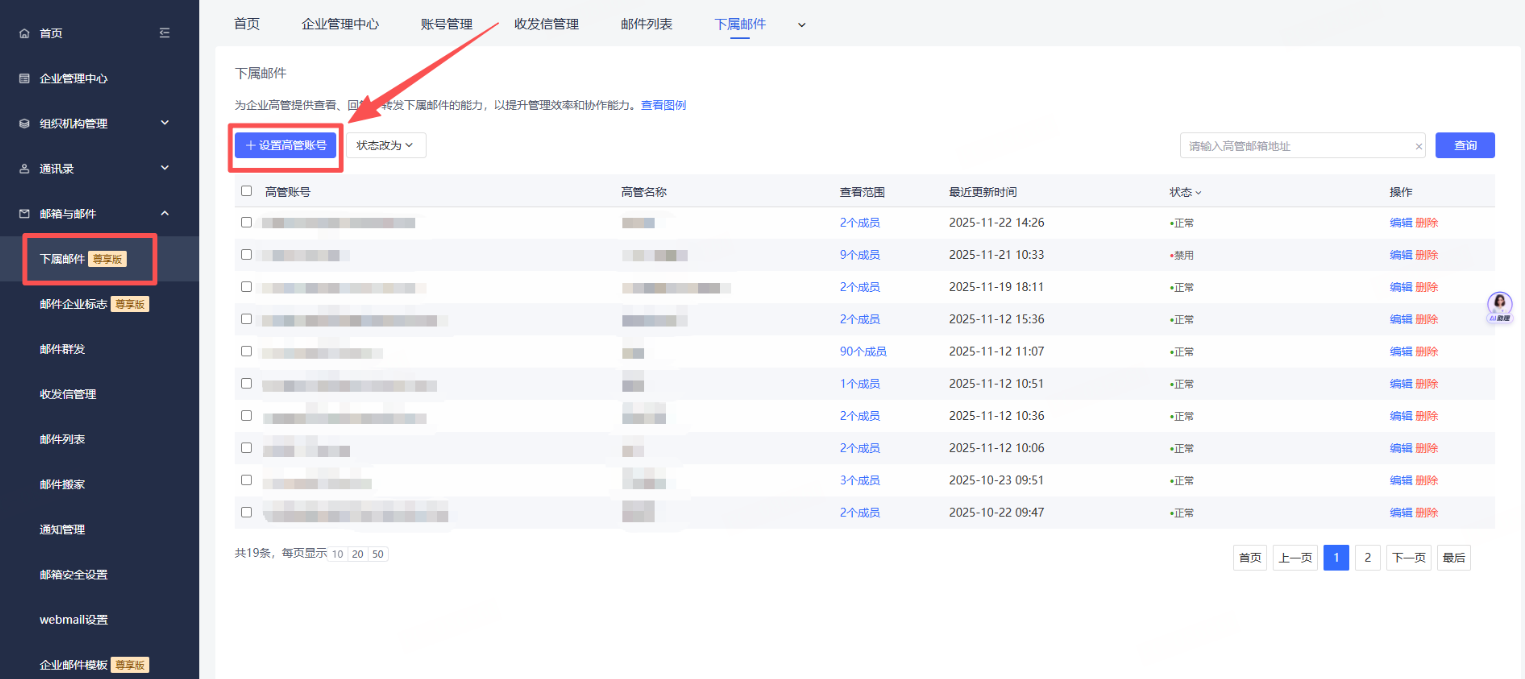Expand the 通讯录 sidebar section
1525x679 pixels.
[165, 168]
